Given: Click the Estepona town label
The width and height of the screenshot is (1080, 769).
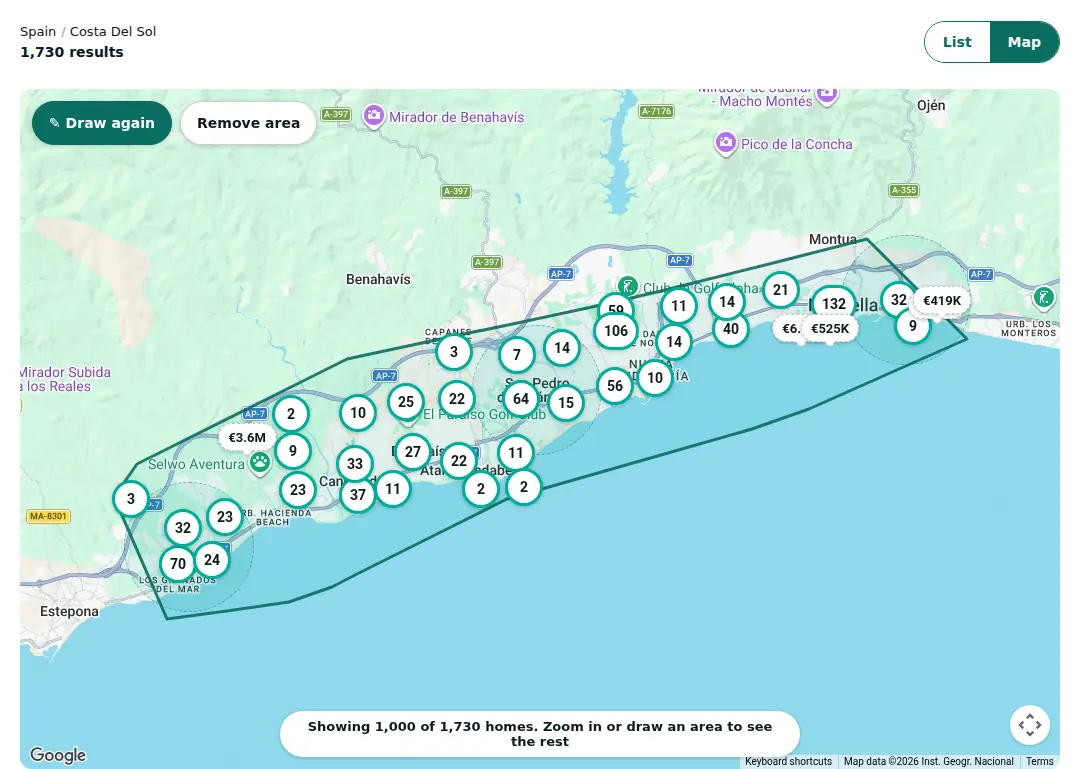Looking at the screenshot, I should 69,611.
